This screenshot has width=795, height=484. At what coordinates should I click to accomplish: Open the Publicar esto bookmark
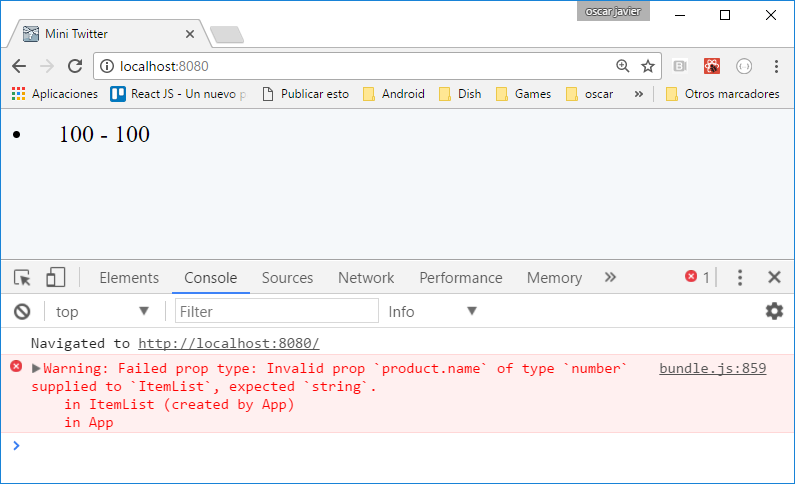(306, 94)
